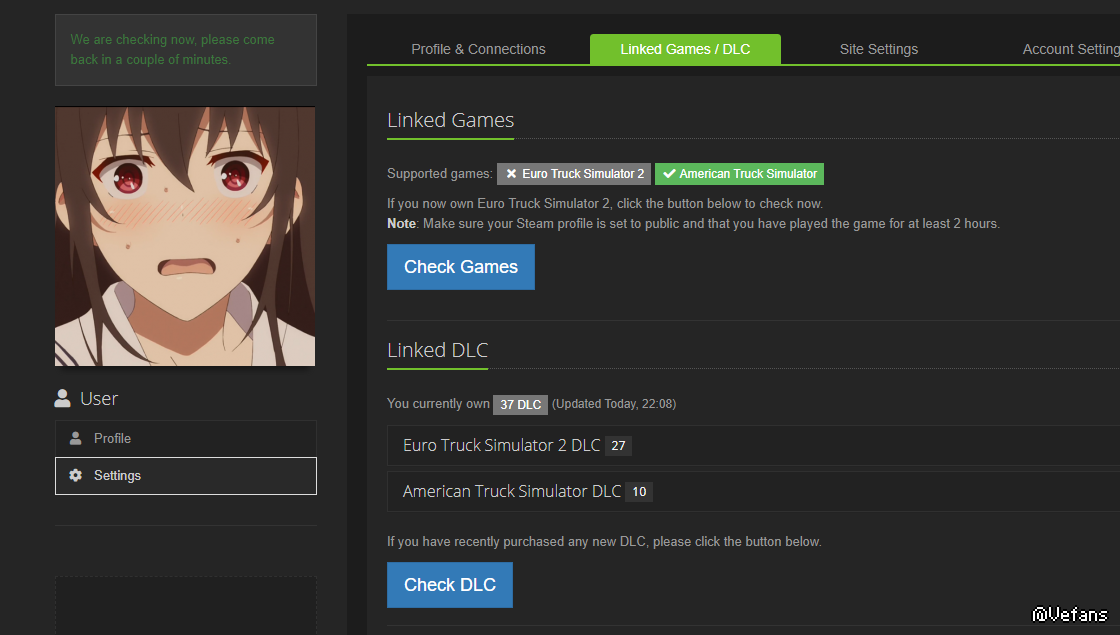The width and height of the screenshot is (1120, 635).
Task: Click the 'We are checking now' notice
Action: 186,50
